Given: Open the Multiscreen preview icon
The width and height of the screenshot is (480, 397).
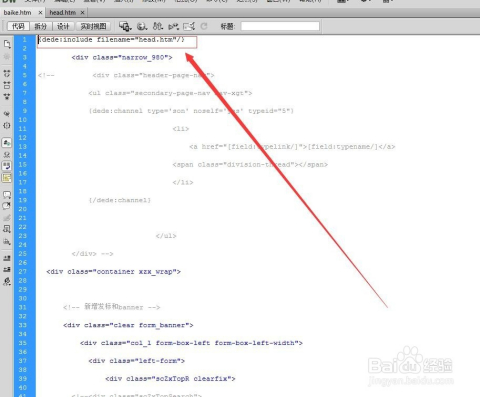Looking at the screenshot, I should [x=125, y=26].
